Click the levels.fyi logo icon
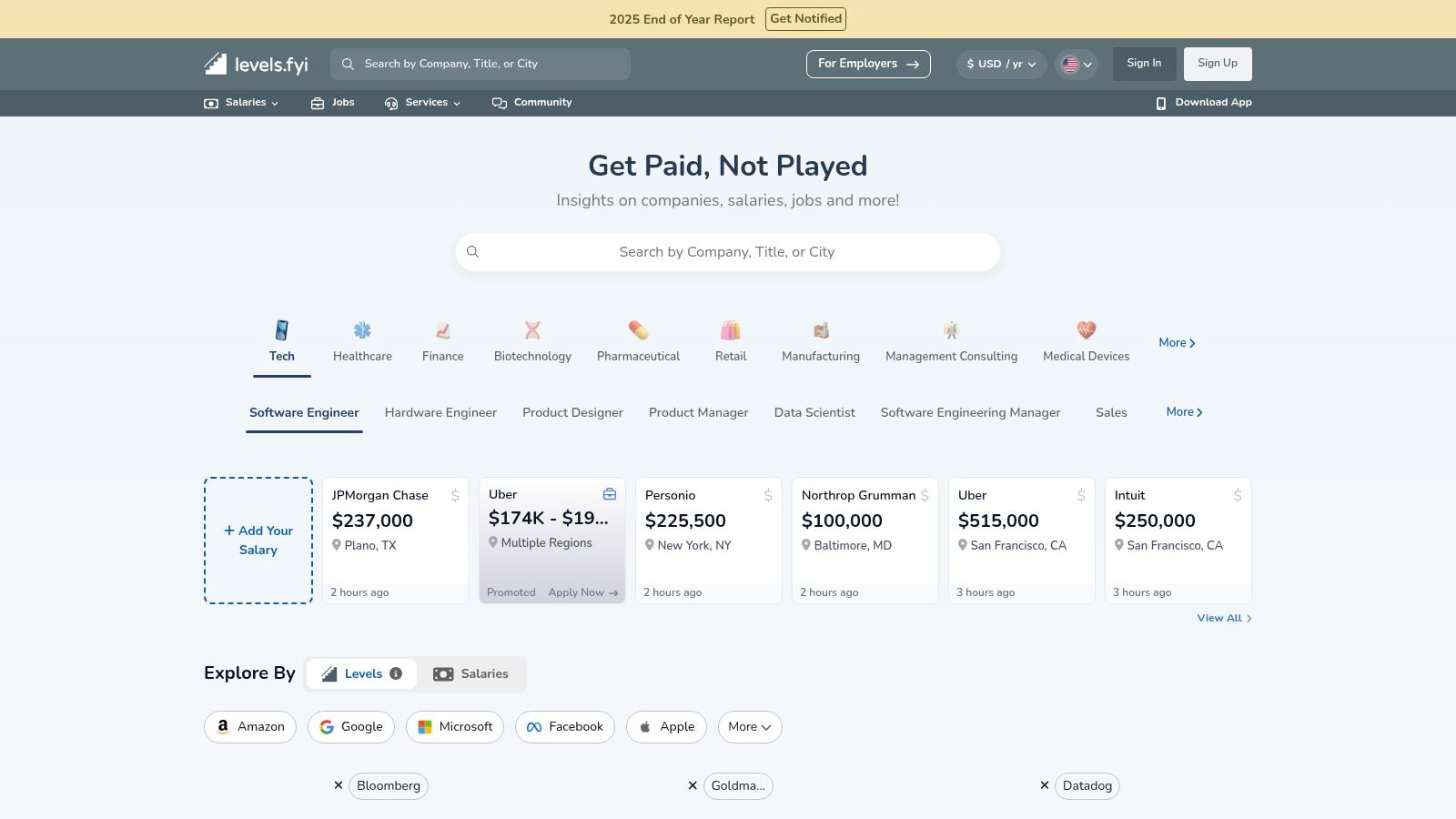The width and height of the screenshot is (1456, 819). pos(216,64)
